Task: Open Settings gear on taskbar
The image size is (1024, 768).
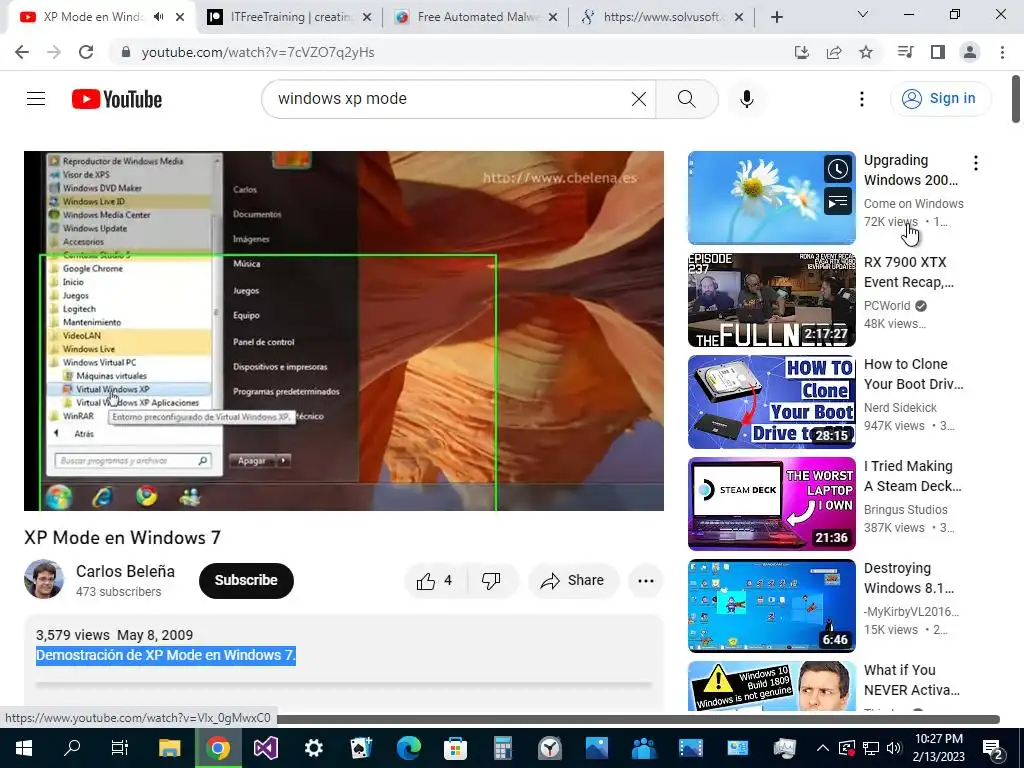Action: click(313, 748)
